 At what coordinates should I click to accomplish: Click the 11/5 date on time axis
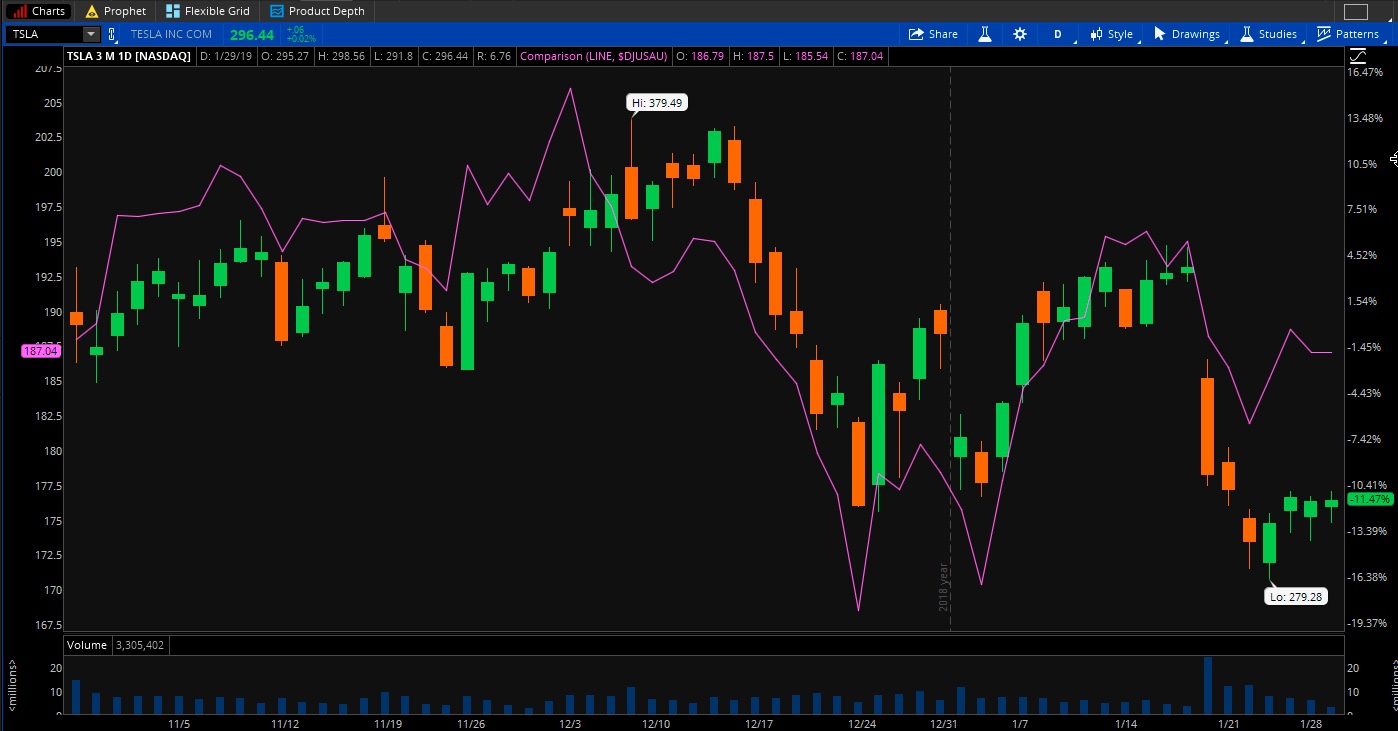pyautogui.click(x=179, y=723)
